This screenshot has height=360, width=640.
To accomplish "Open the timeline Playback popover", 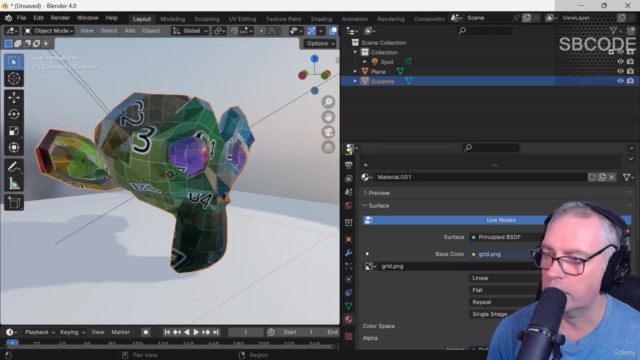I will click(x=40, y=332).
